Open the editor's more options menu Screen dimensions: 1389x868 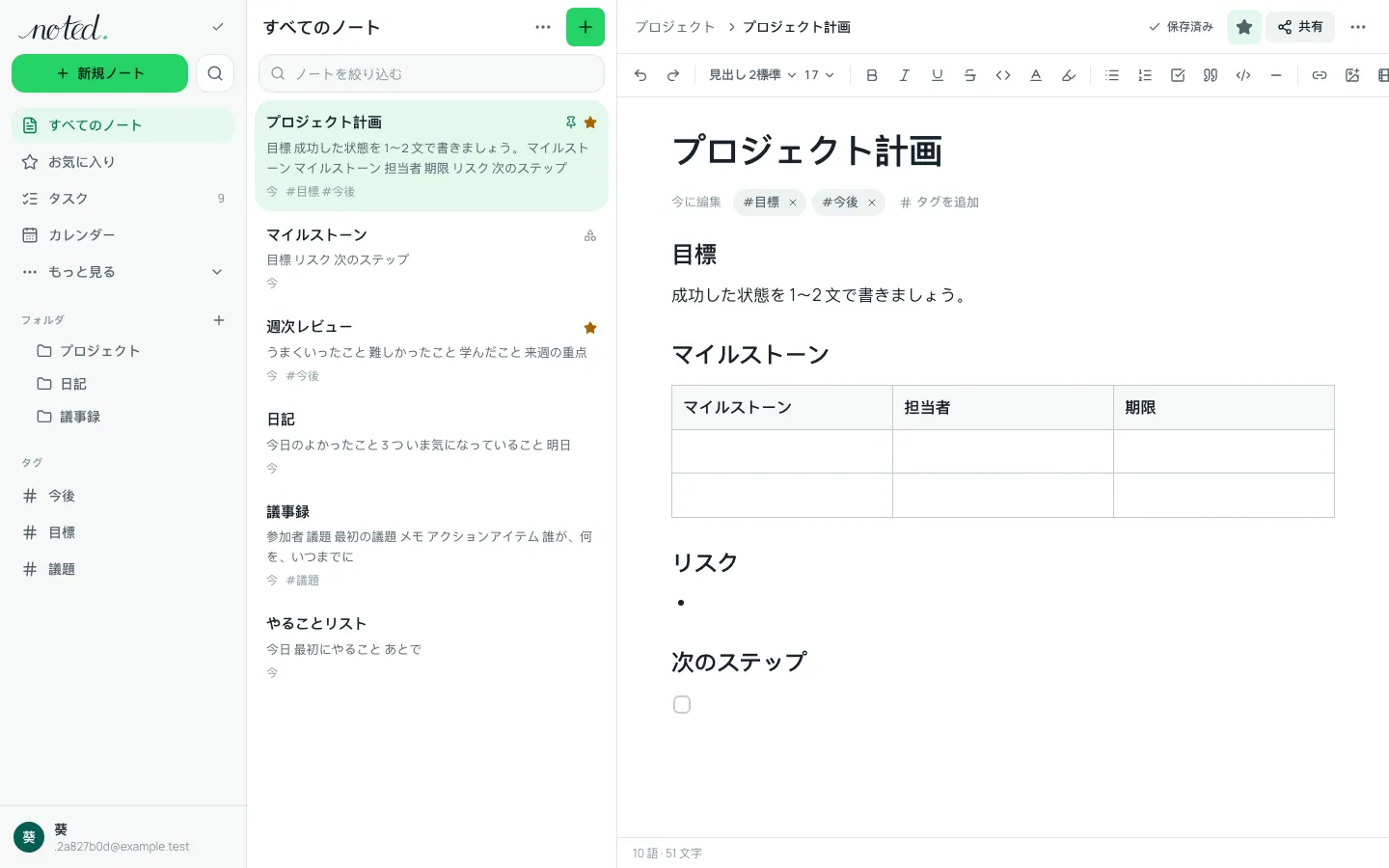coord(1358,27)
